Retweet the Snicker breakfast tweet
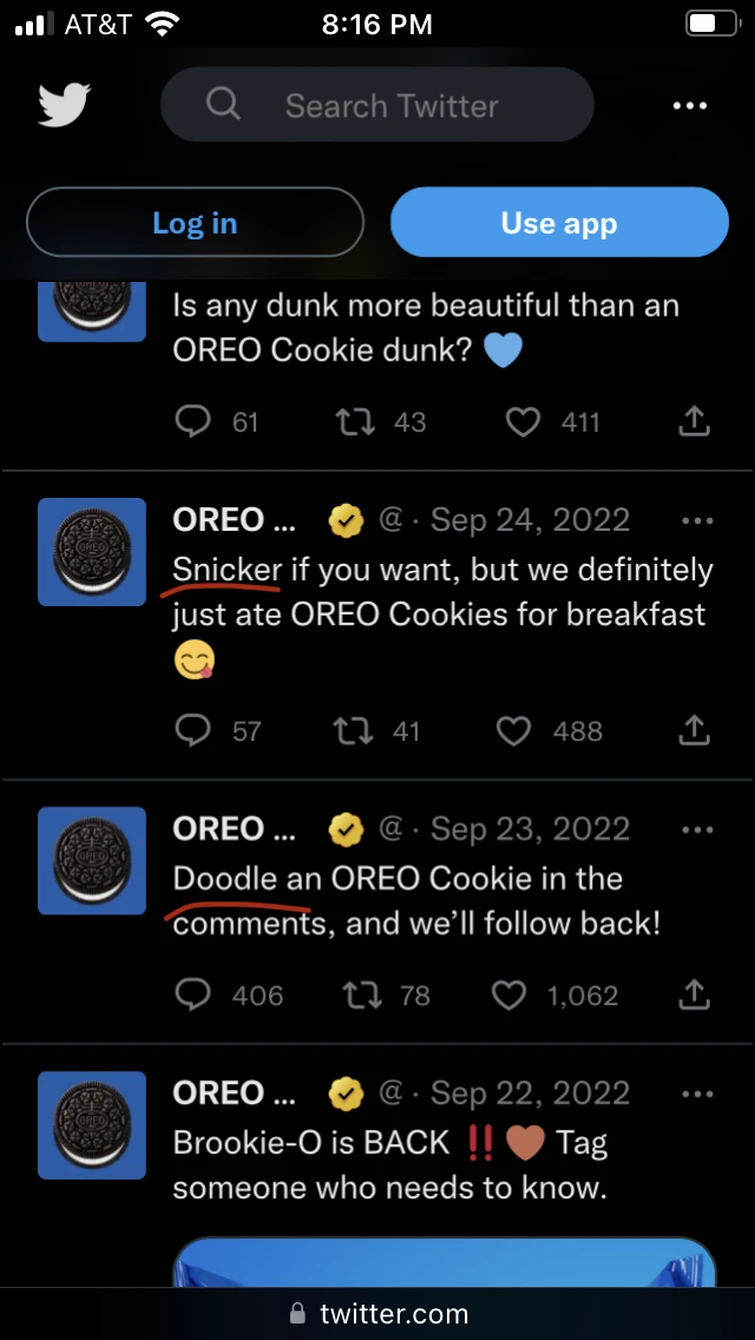This screenshot has width=755, height=1340. [354, 730]
